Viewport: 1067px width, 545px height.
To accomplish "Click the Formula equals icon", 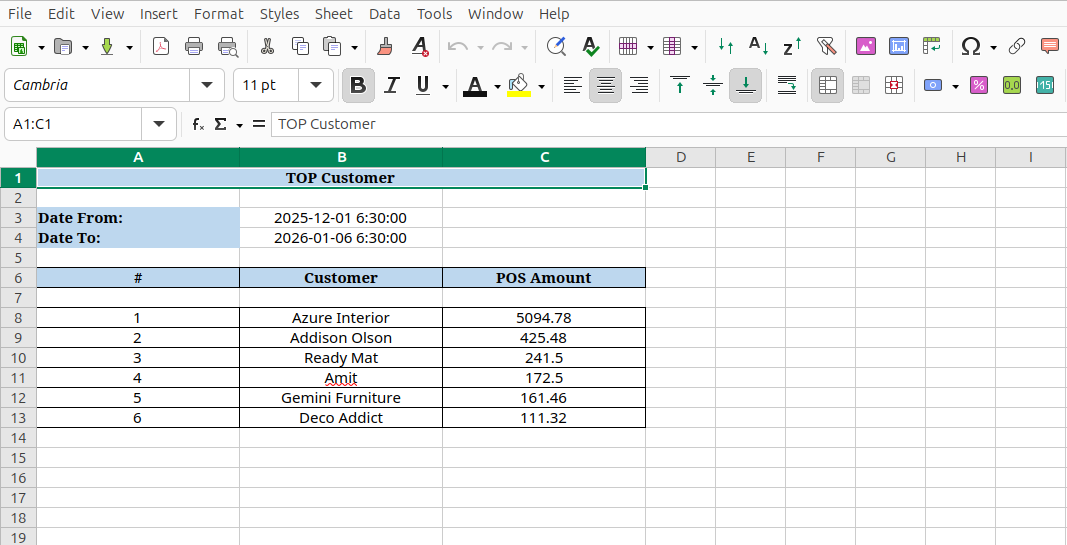I will pos(259,124).
